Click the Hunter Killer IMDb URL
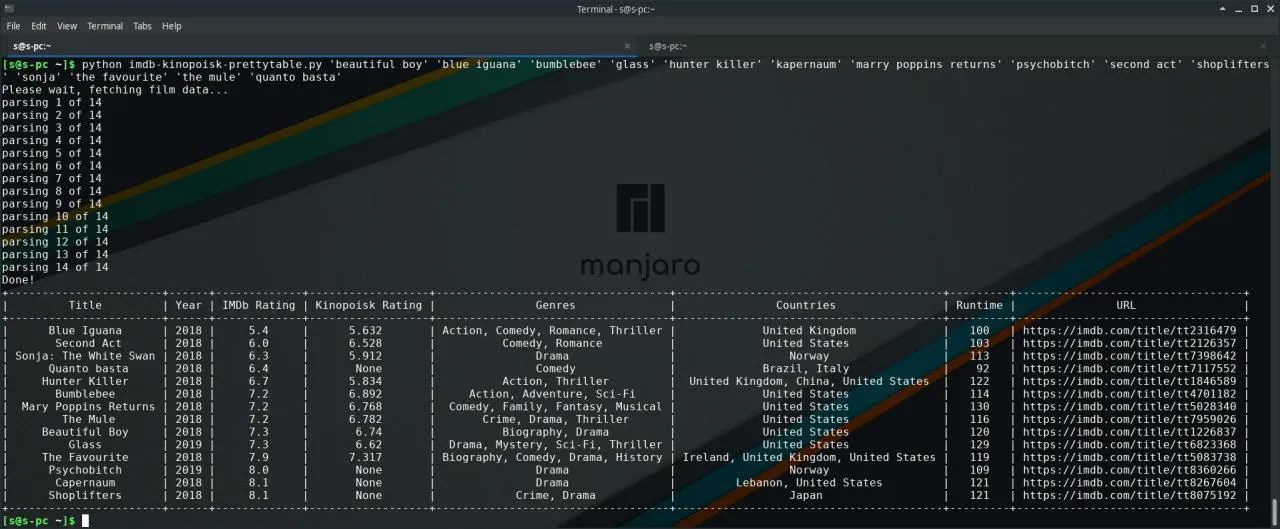The height and width of the screenshot is (529, 1280). point(1130,382)
